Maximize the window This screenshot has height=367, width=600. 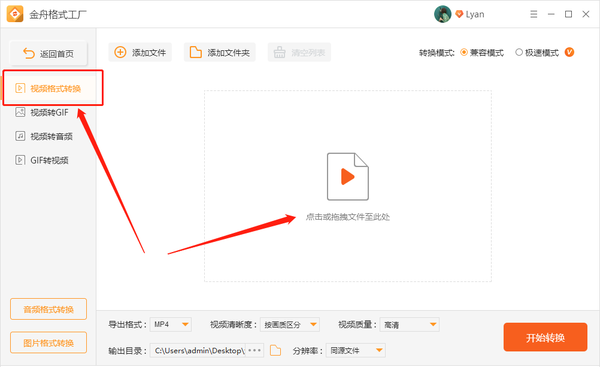click(x=569, y=14)
